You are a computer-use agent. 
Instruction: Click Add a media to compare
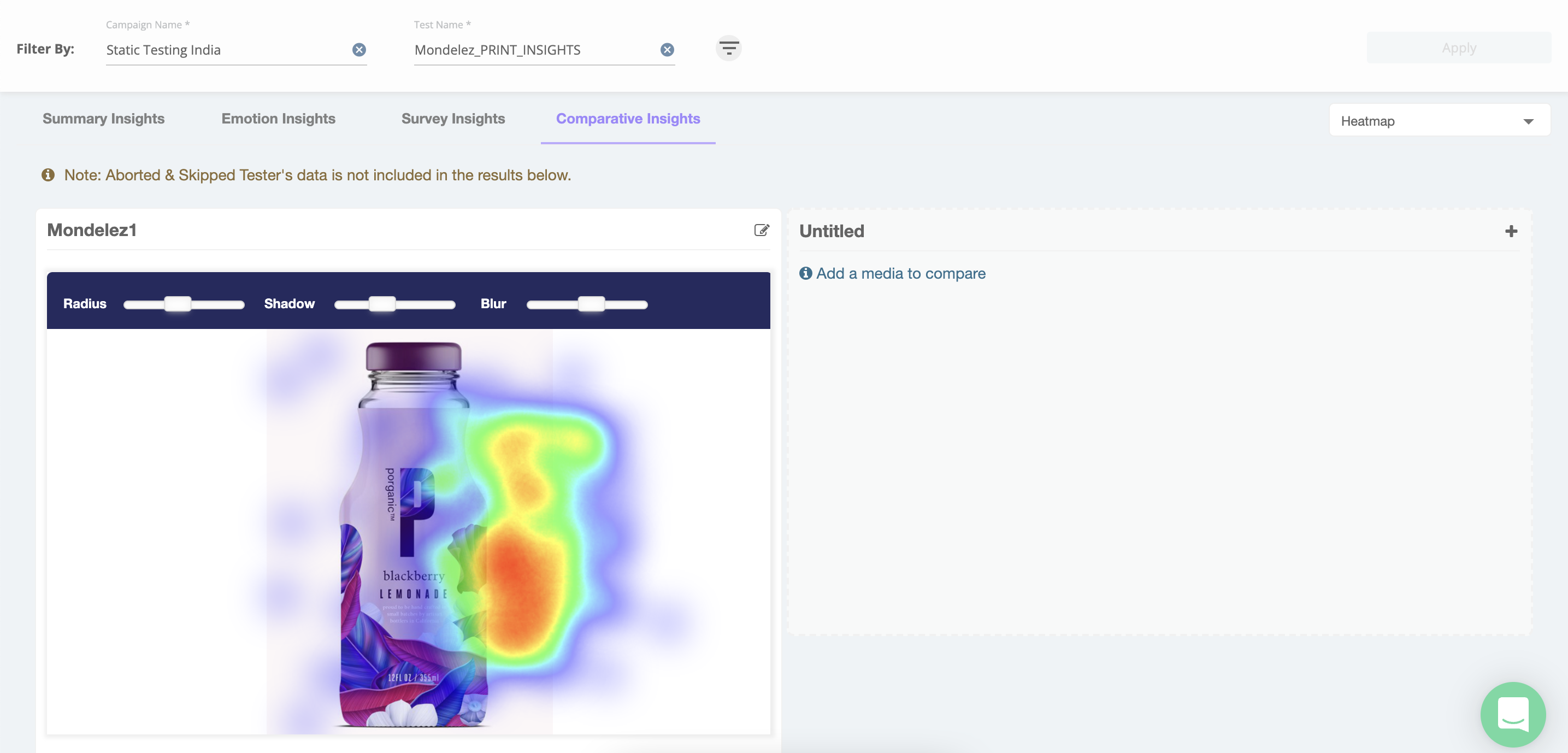pyautogui.click(x=900, y=273)
